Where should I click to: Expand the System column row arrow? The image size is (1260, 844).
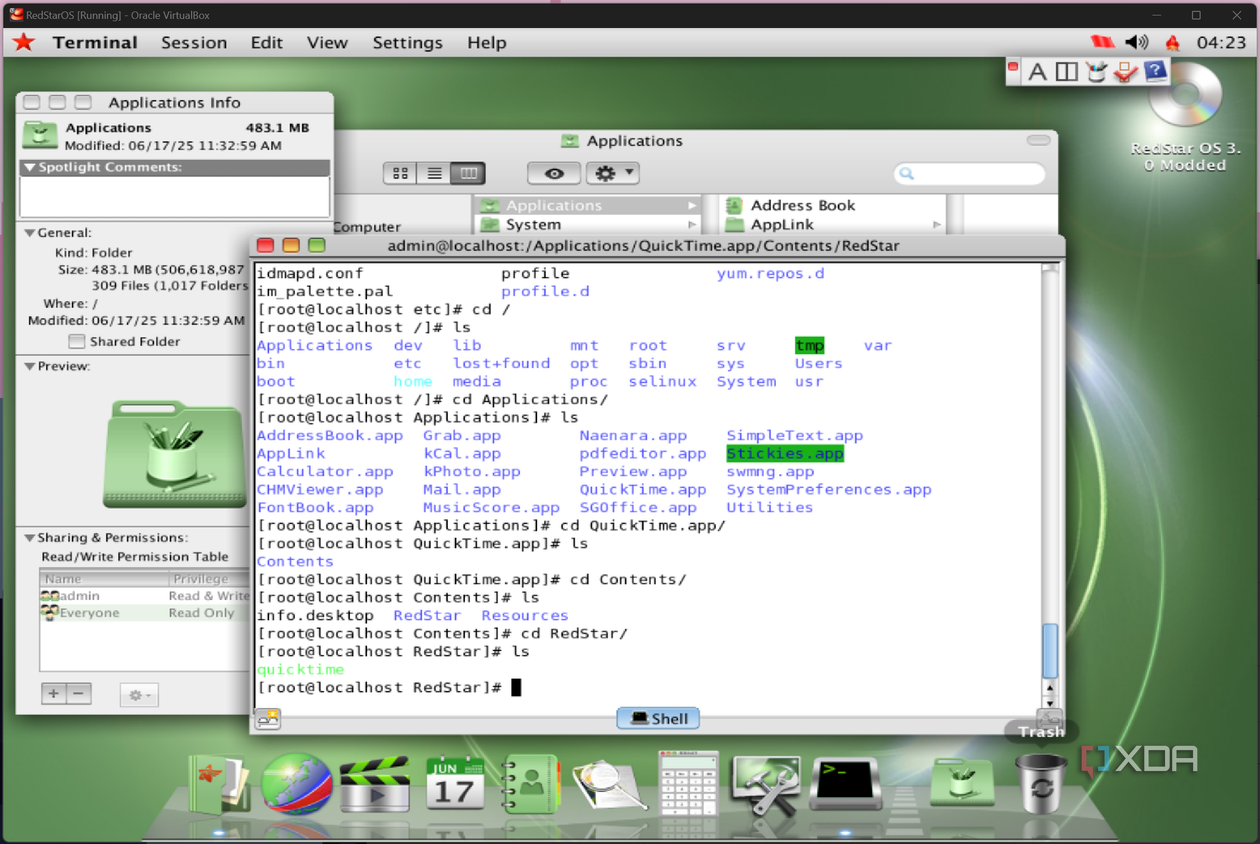(x=692, y=225)
